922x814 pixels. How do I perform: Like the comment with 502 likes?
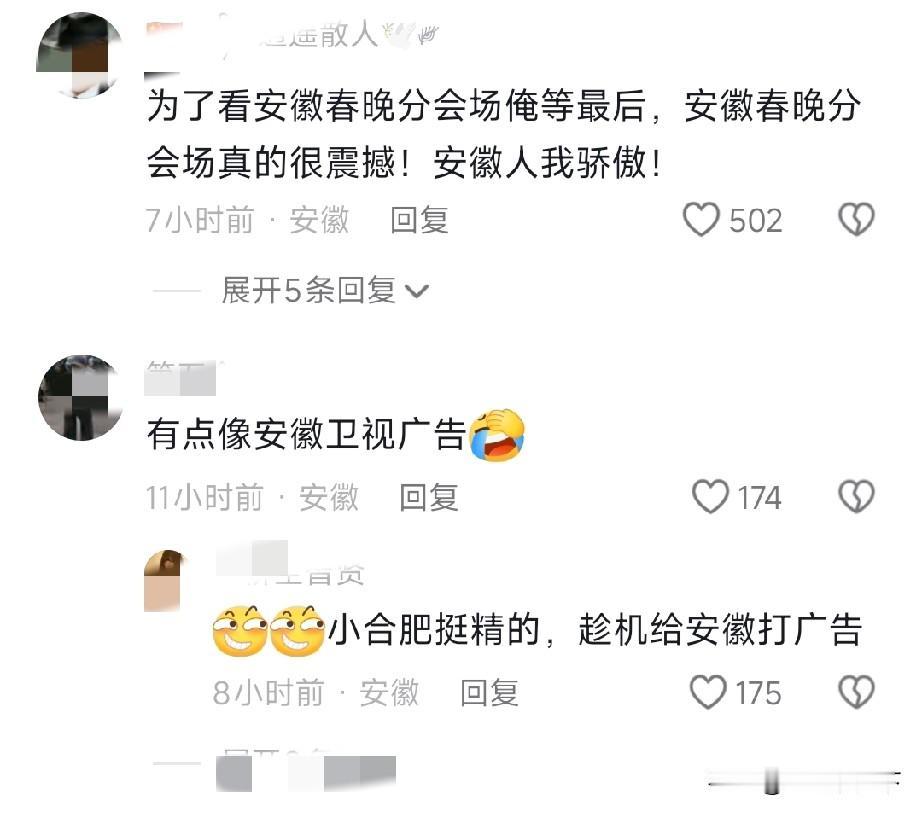coord(701,220)
